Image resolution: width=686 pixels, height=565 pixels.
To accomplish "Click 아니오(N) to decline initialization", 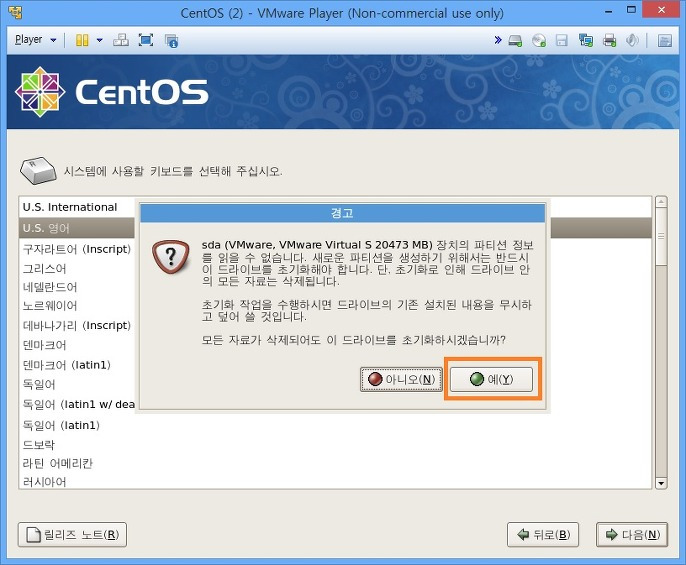I will pos(401,379).
